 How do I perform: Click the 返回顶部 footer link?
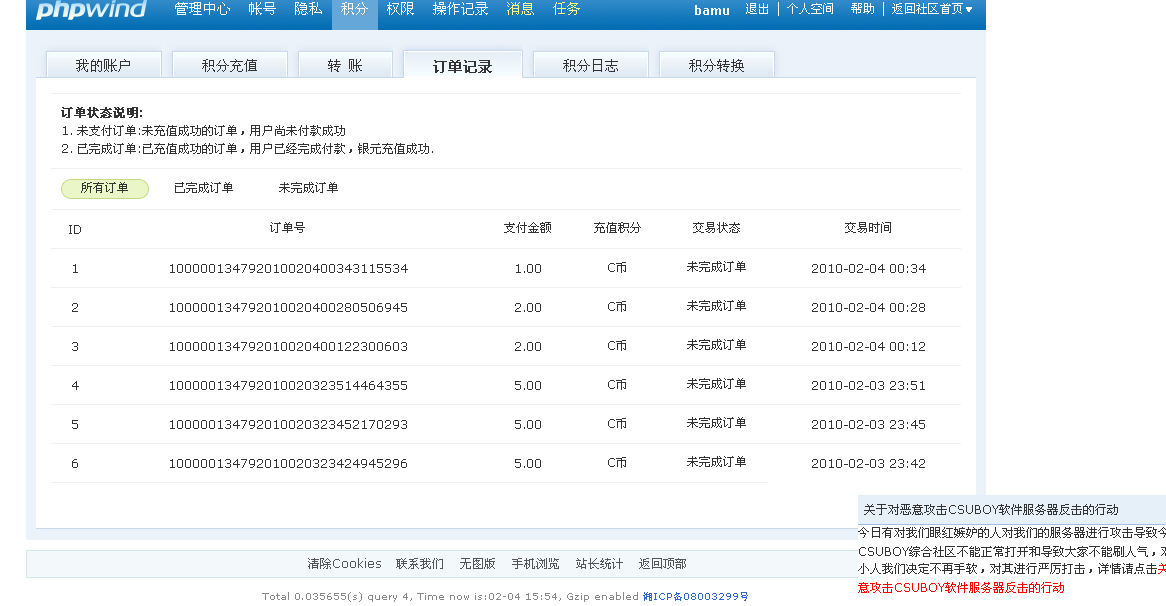662,564
